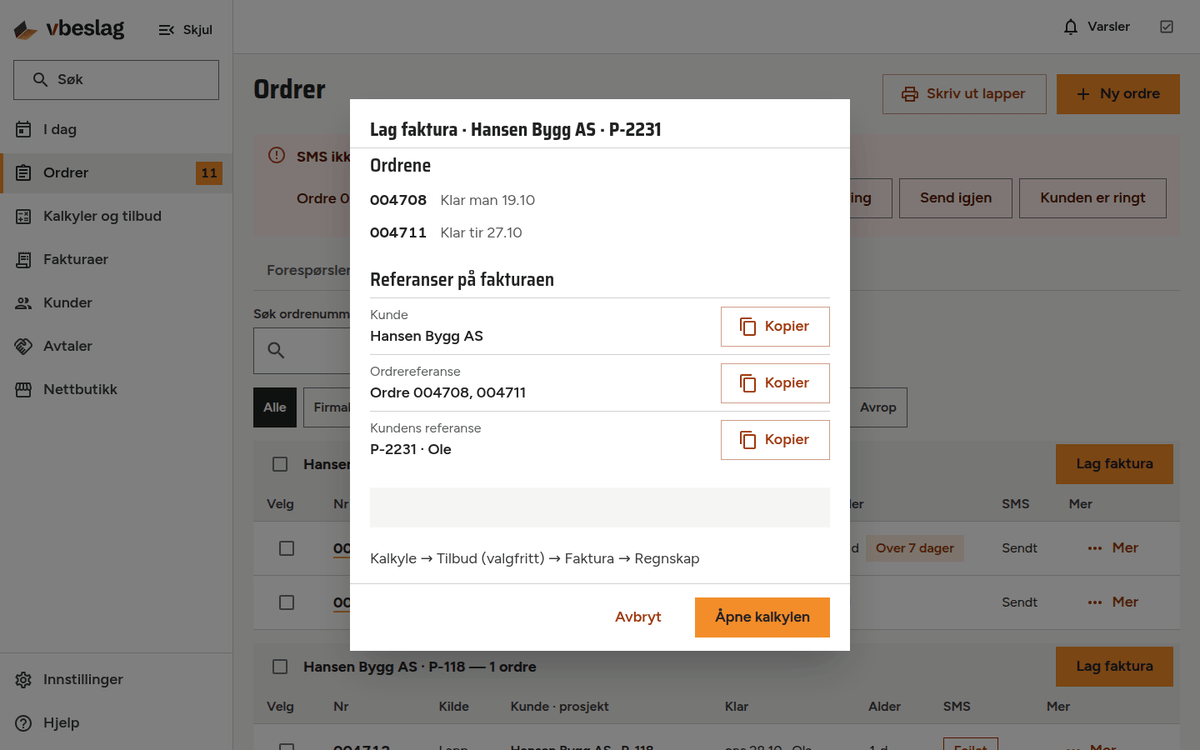The width and height of the screenshot is (1200, 750).
Task: Click the Søk field in the sidebar
Action: [x=116, y=80]
